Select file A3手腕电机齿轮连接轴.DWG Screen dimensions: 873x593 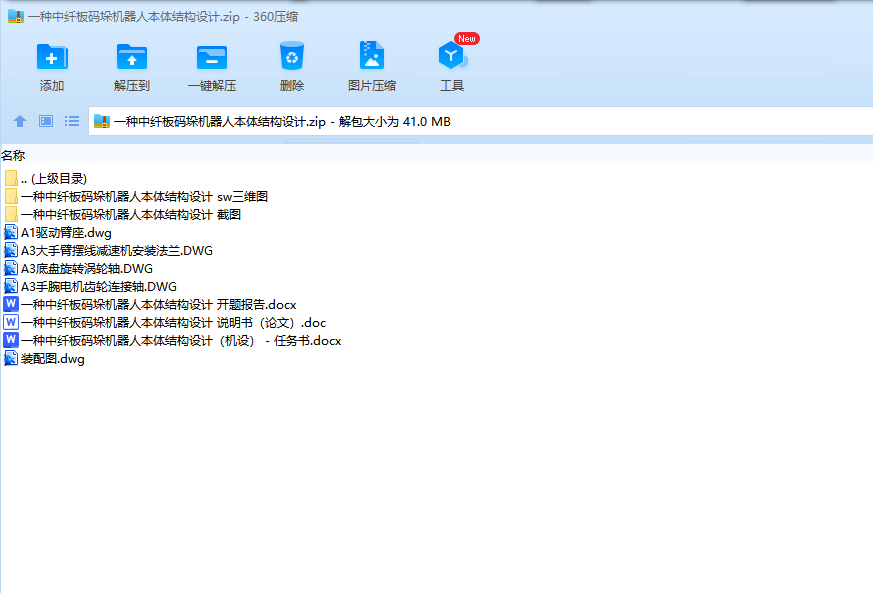coord(91,286)
